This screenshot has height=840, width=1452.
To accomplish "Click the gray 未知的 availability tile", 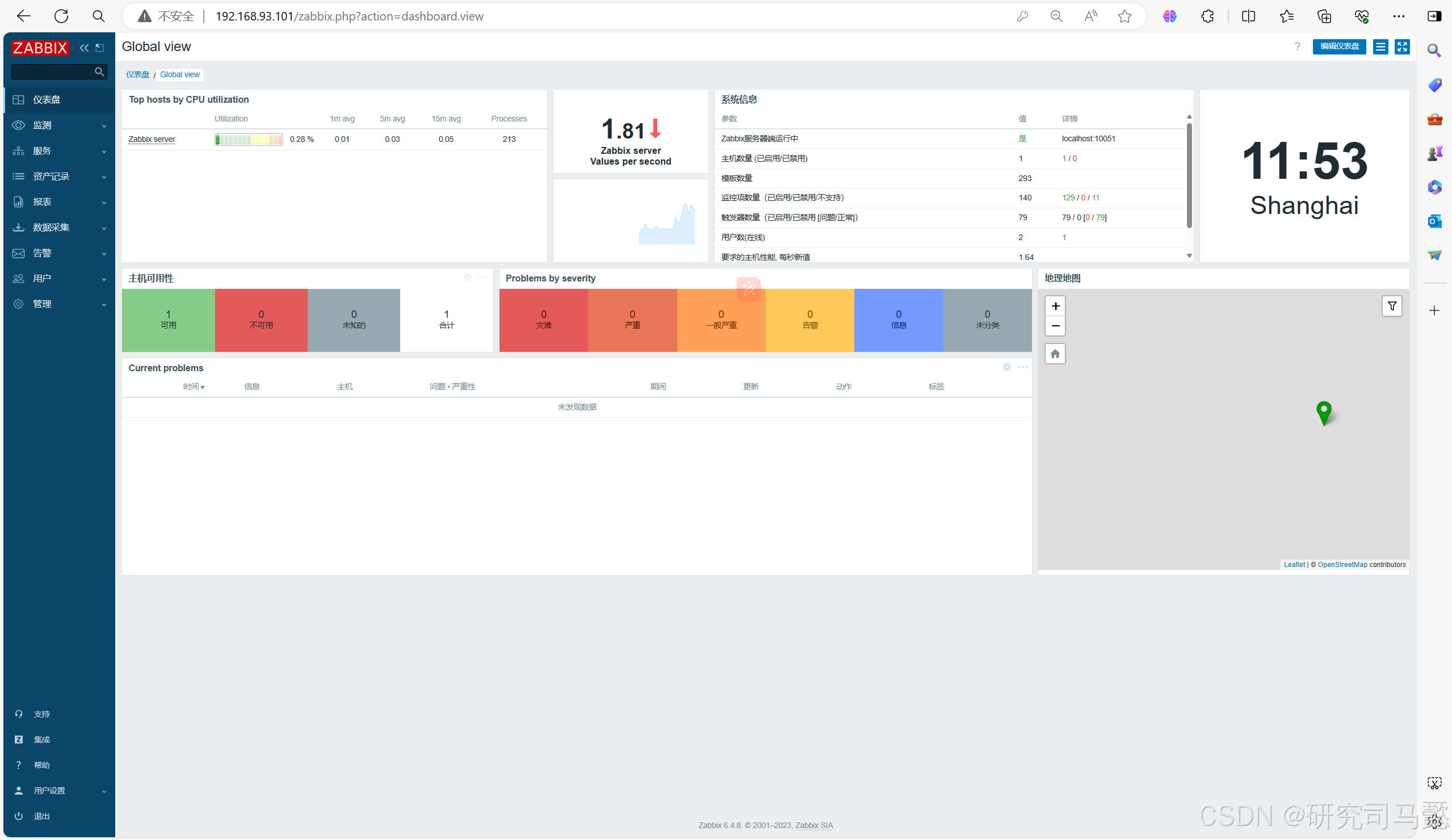I will point(354,320).
